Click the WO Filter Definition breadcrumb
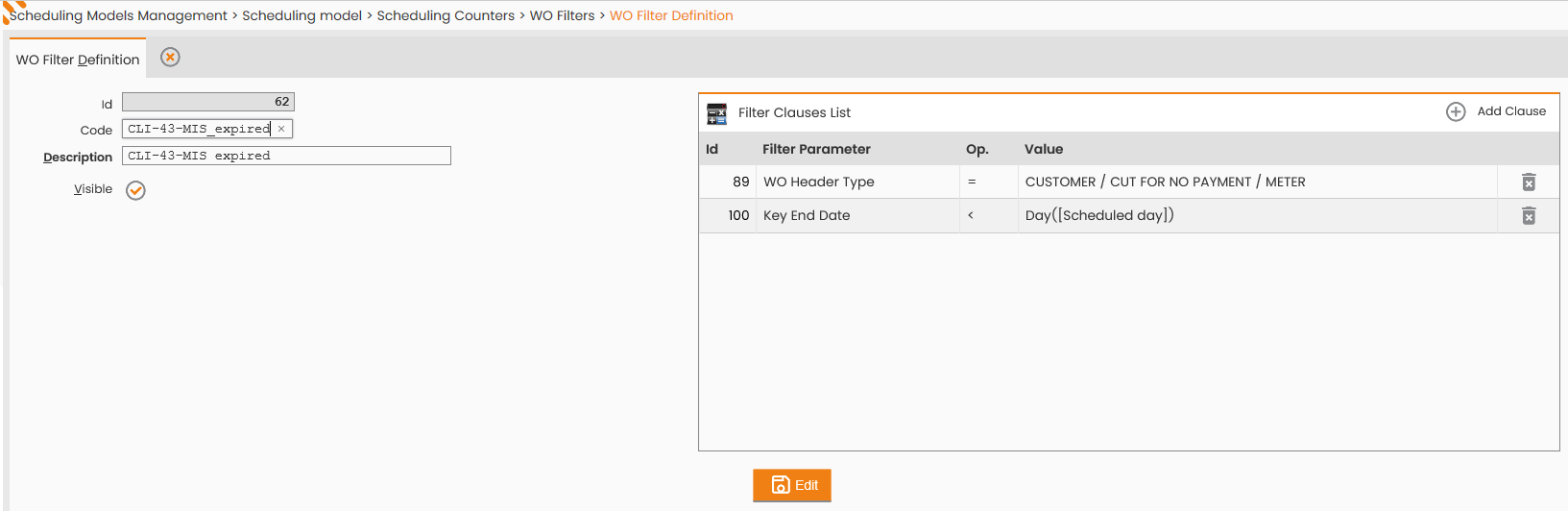The height and width of the screenshot is (511, 1568). [x=671, y=15]
